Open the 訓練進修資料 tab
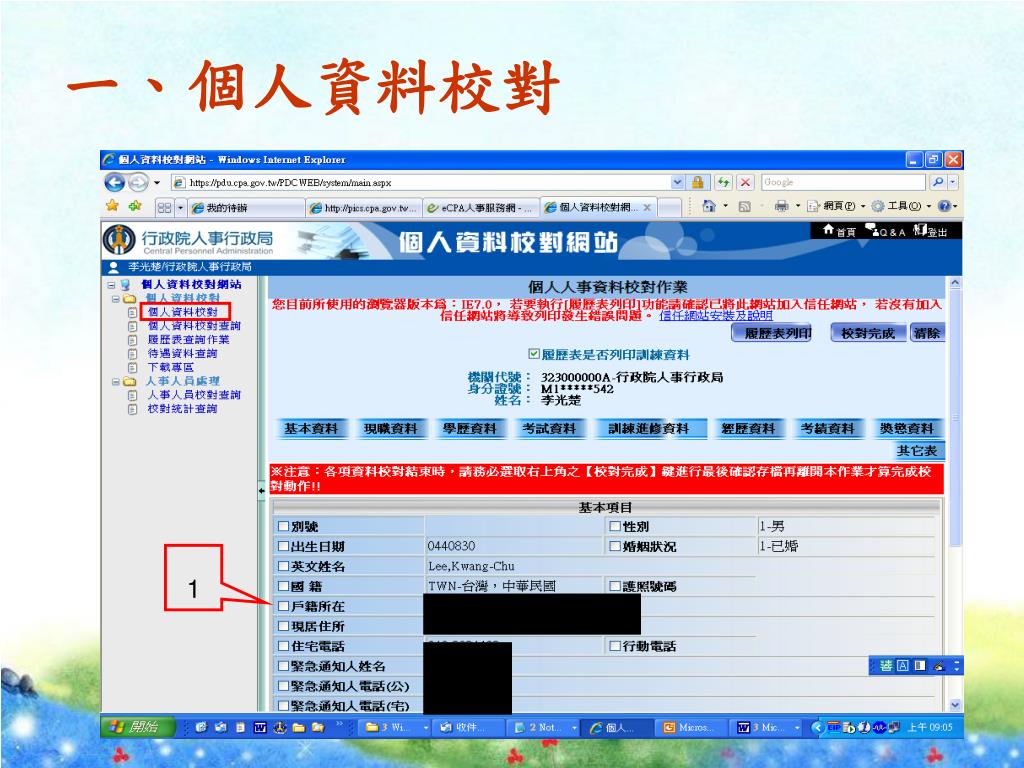Image resolution: width=1024 pixels, height=768 pixels. coord(648,428)
